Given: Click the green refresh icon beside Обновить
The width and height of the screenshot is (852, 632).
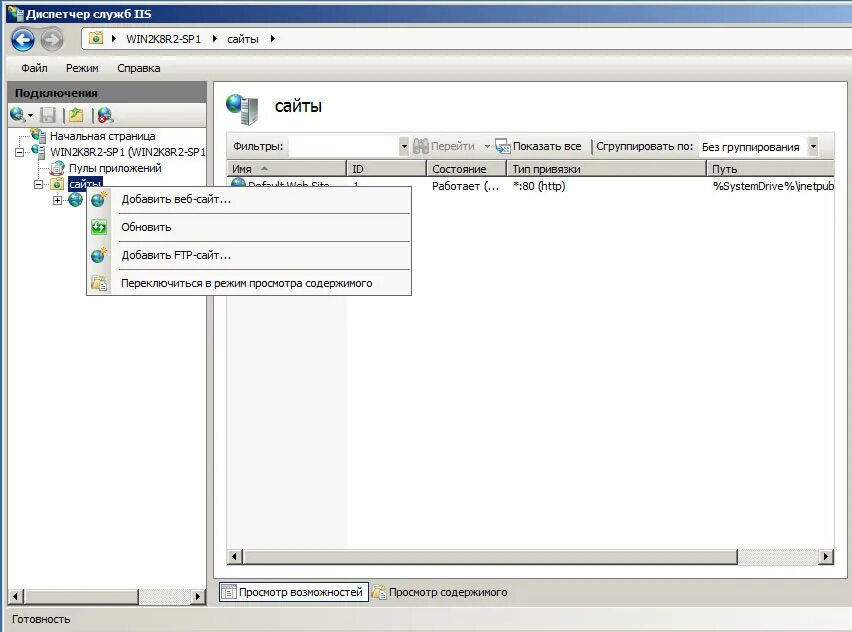Looking at the screenshot, I should (x=99, y=227).
